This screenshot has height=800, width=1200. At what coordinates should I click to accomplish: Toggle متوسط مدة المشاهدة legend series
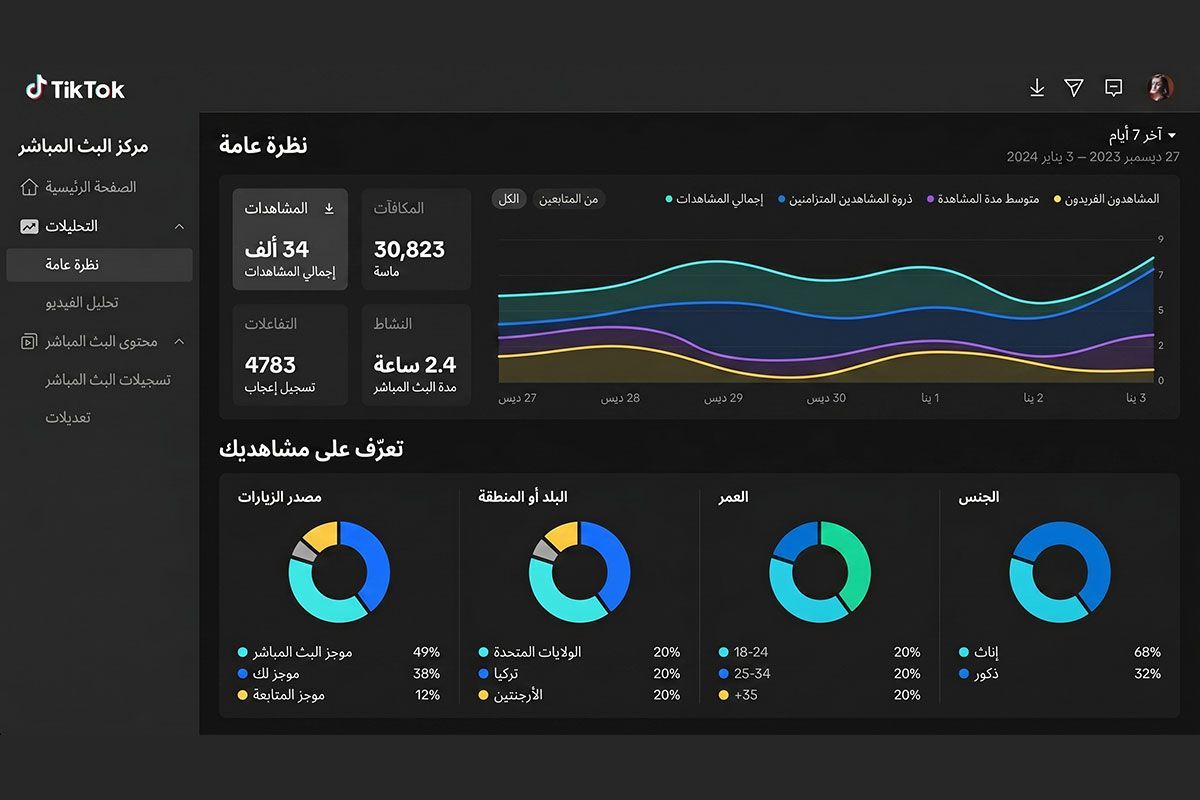(982, 199)
